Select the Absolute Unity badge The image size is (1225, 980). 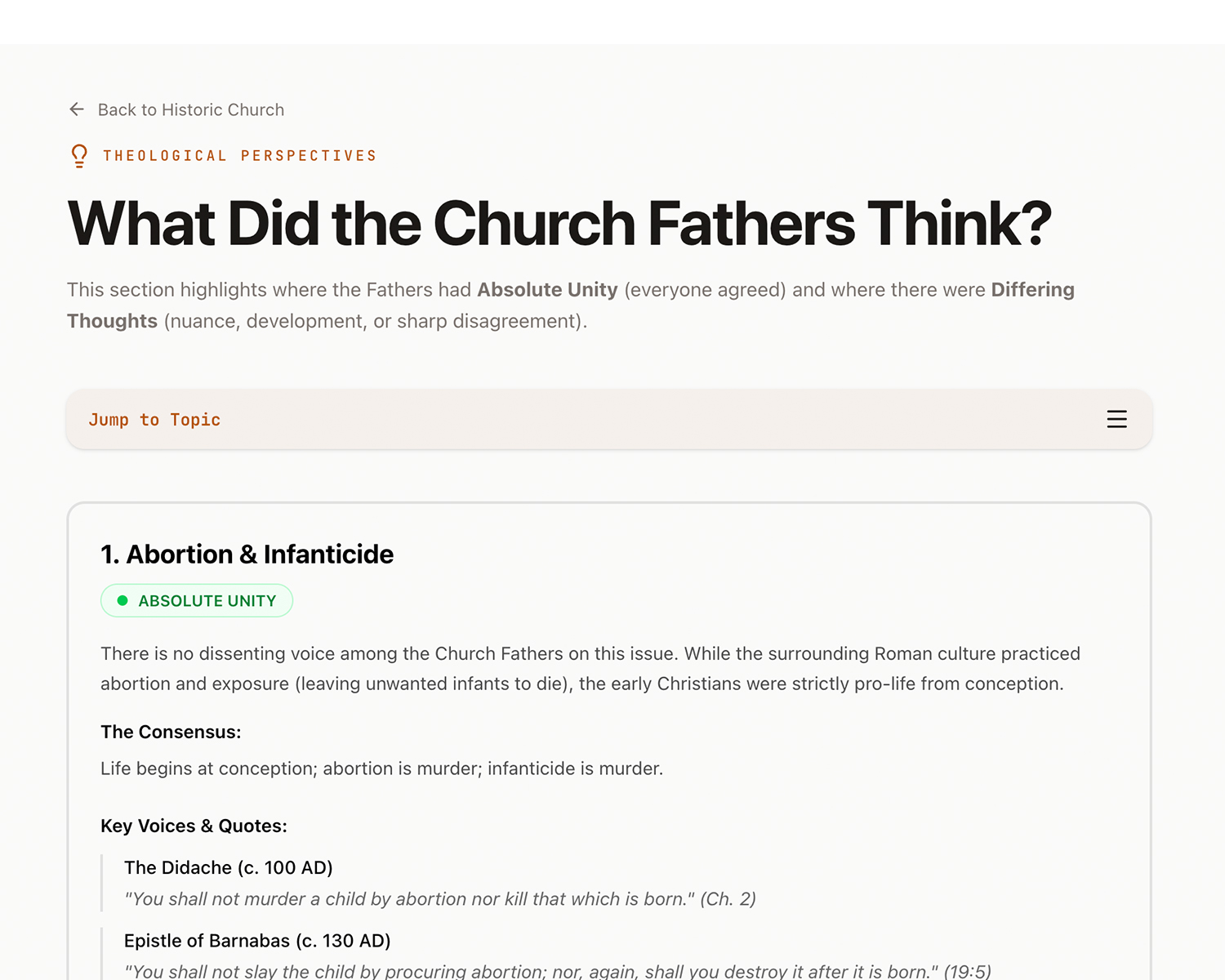pyautogui.click(x=197, y=601)
